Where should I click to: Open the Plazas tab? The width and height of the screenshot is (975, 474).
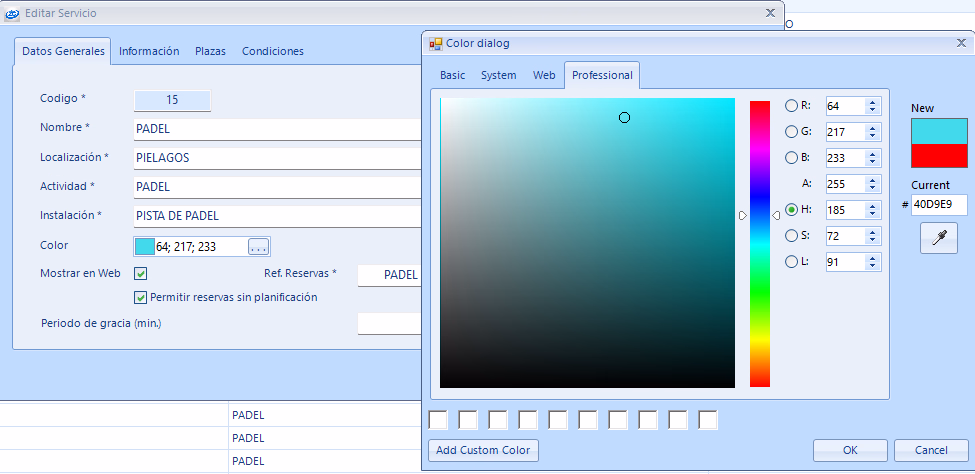(210, 51)
